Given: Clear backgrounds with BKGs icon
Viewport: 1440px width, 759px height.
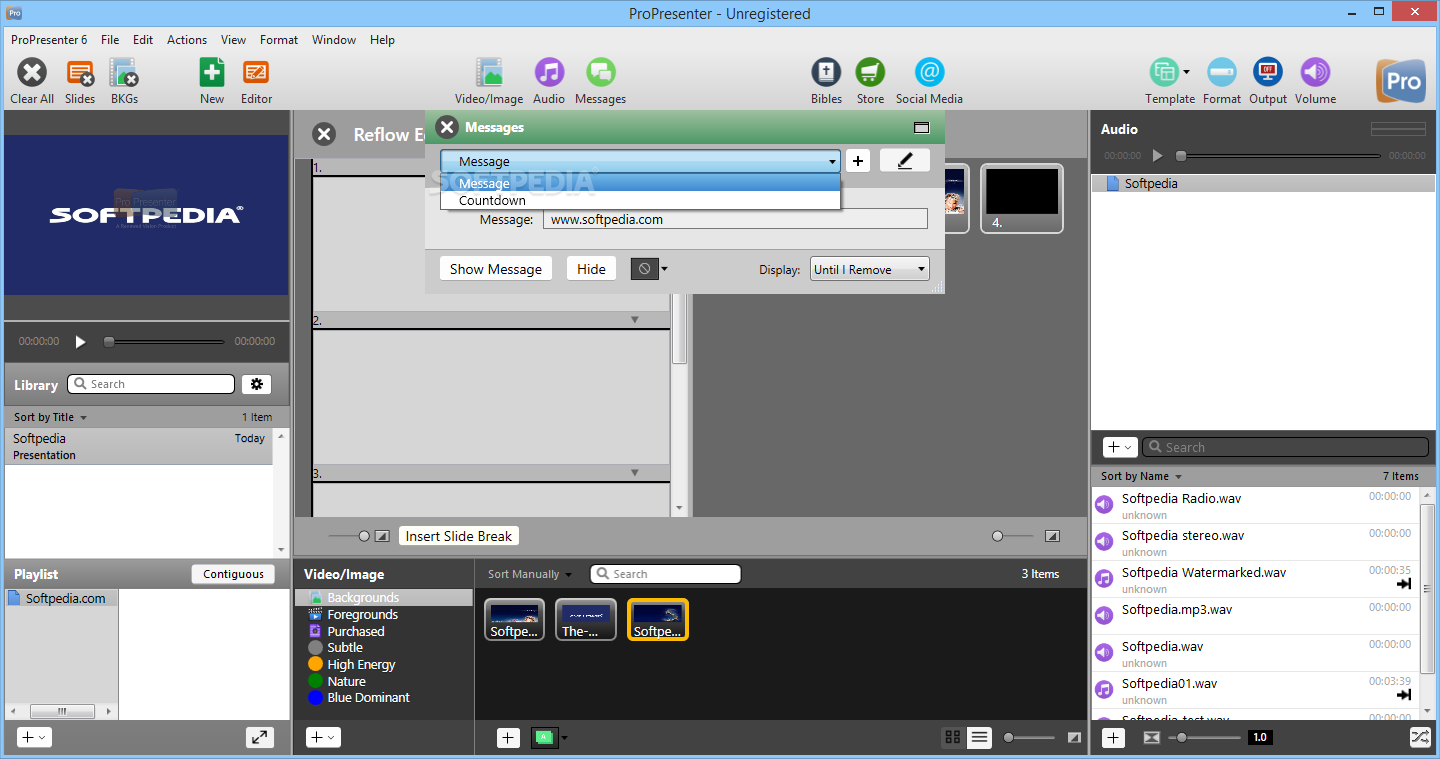Looking at the screenshot, I should 124,80.
